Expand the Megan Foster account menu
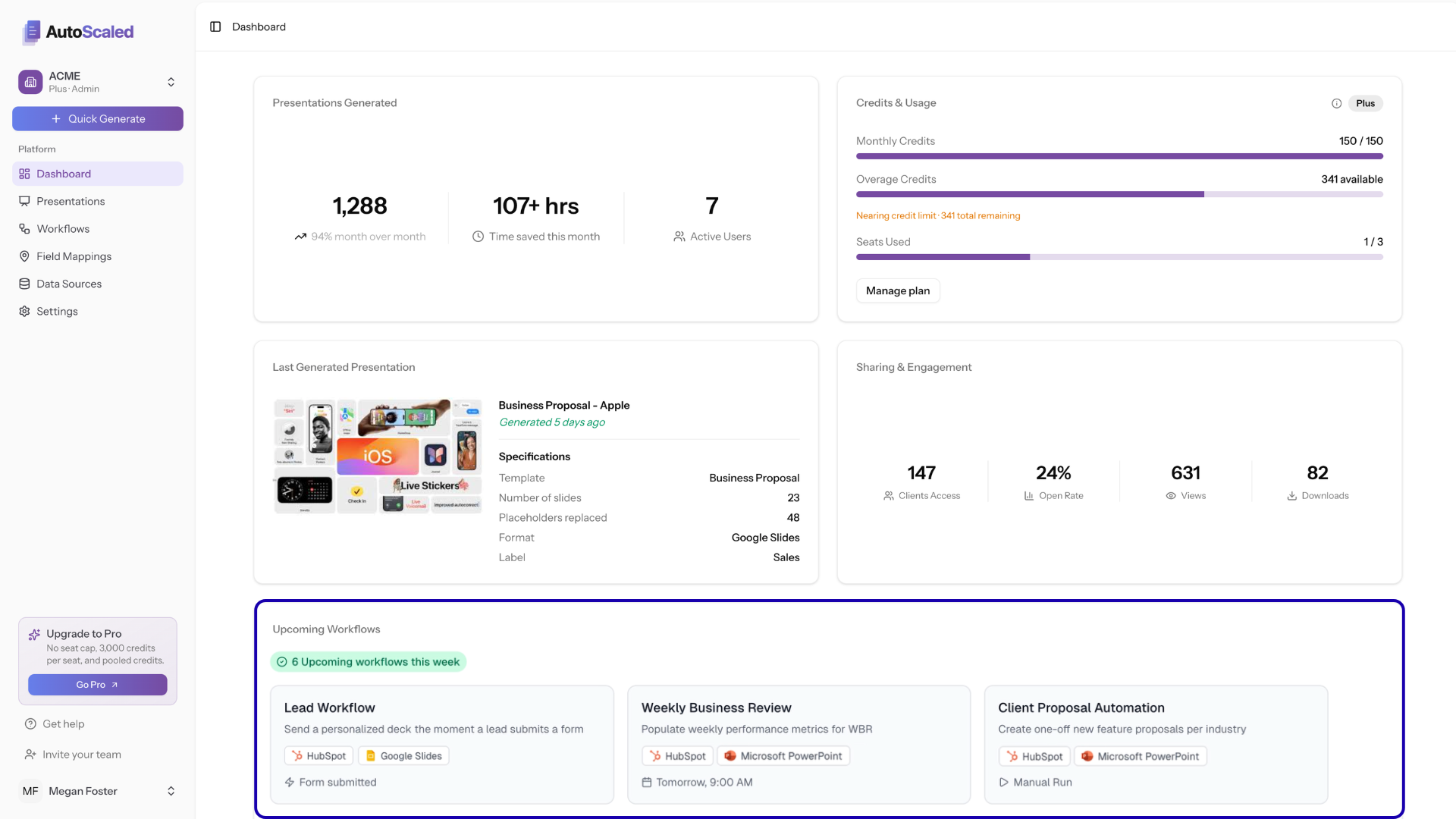This screenshot has height=819, width=1456. (171, 791)
